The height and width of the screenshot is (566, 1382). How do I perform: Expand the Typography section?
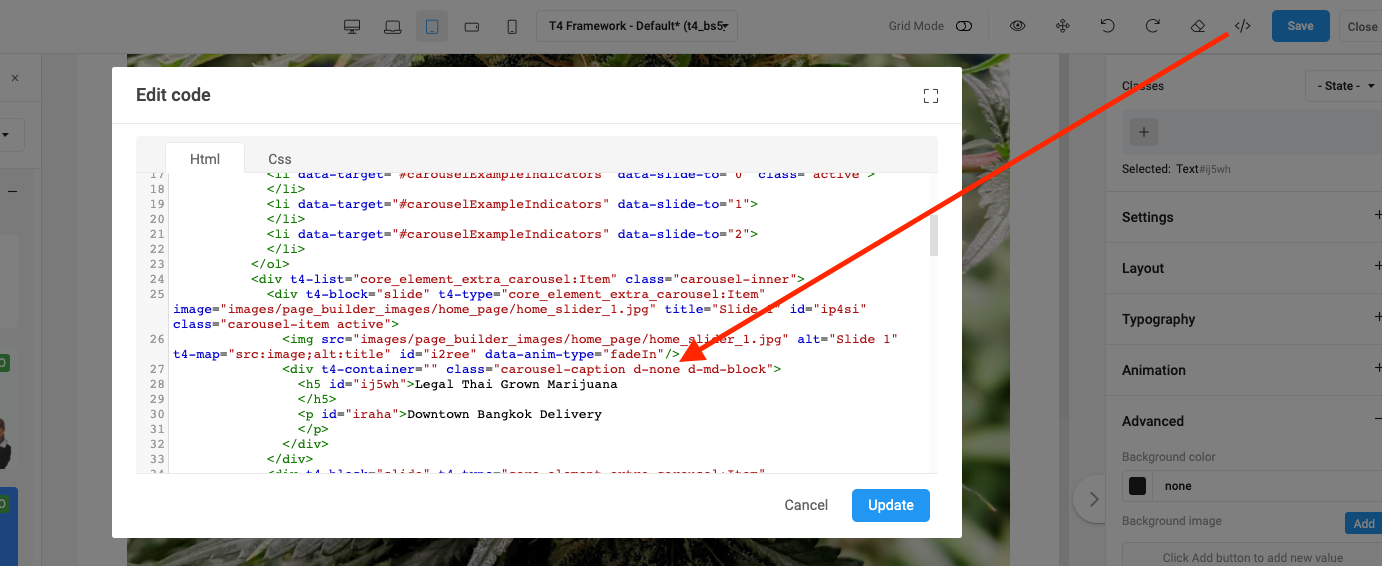pos(1244,319)
